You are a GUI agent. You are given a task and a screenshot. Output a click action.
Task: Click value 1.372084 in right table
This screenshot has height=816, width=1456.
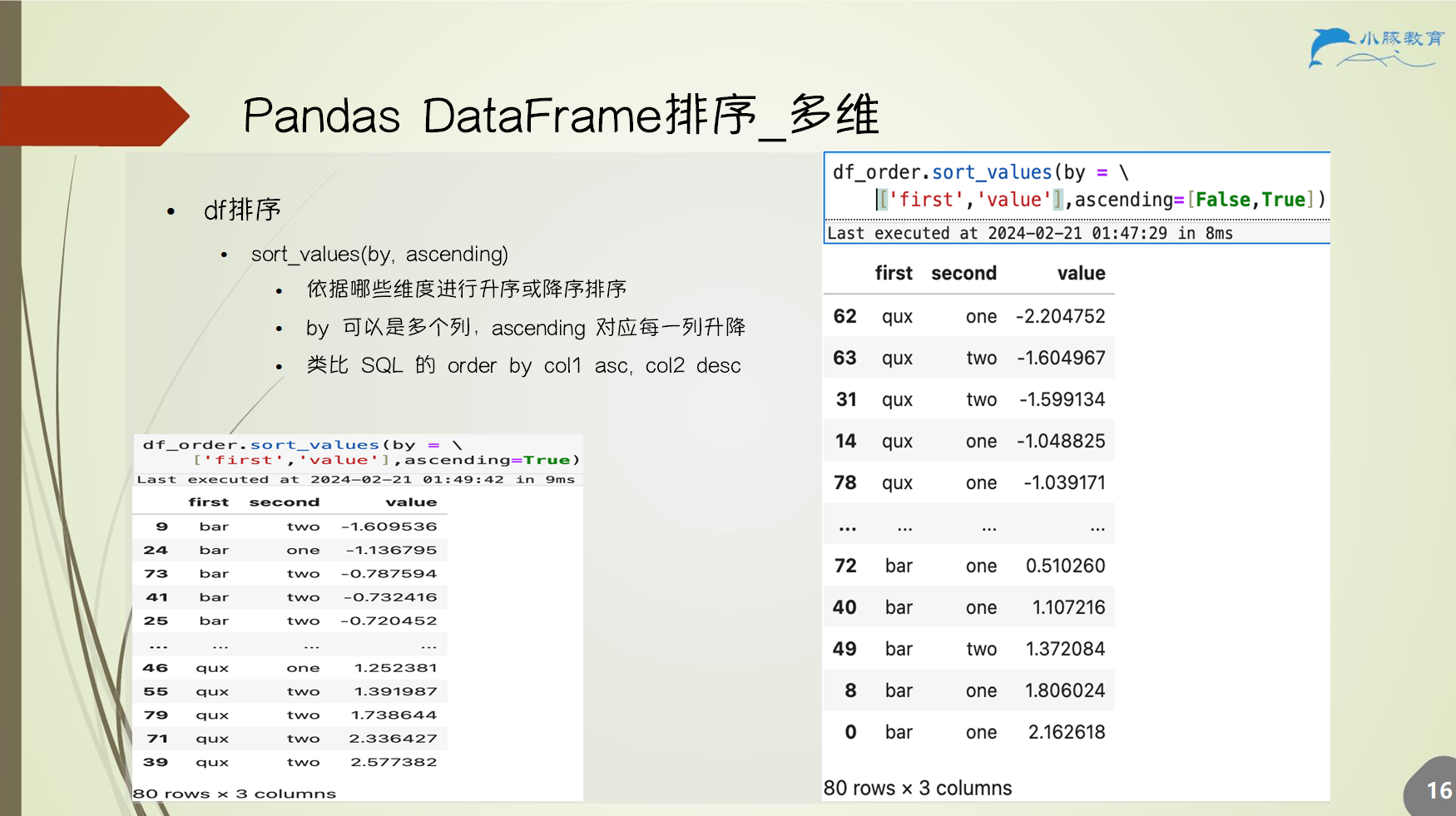[x=1065, y=650]
